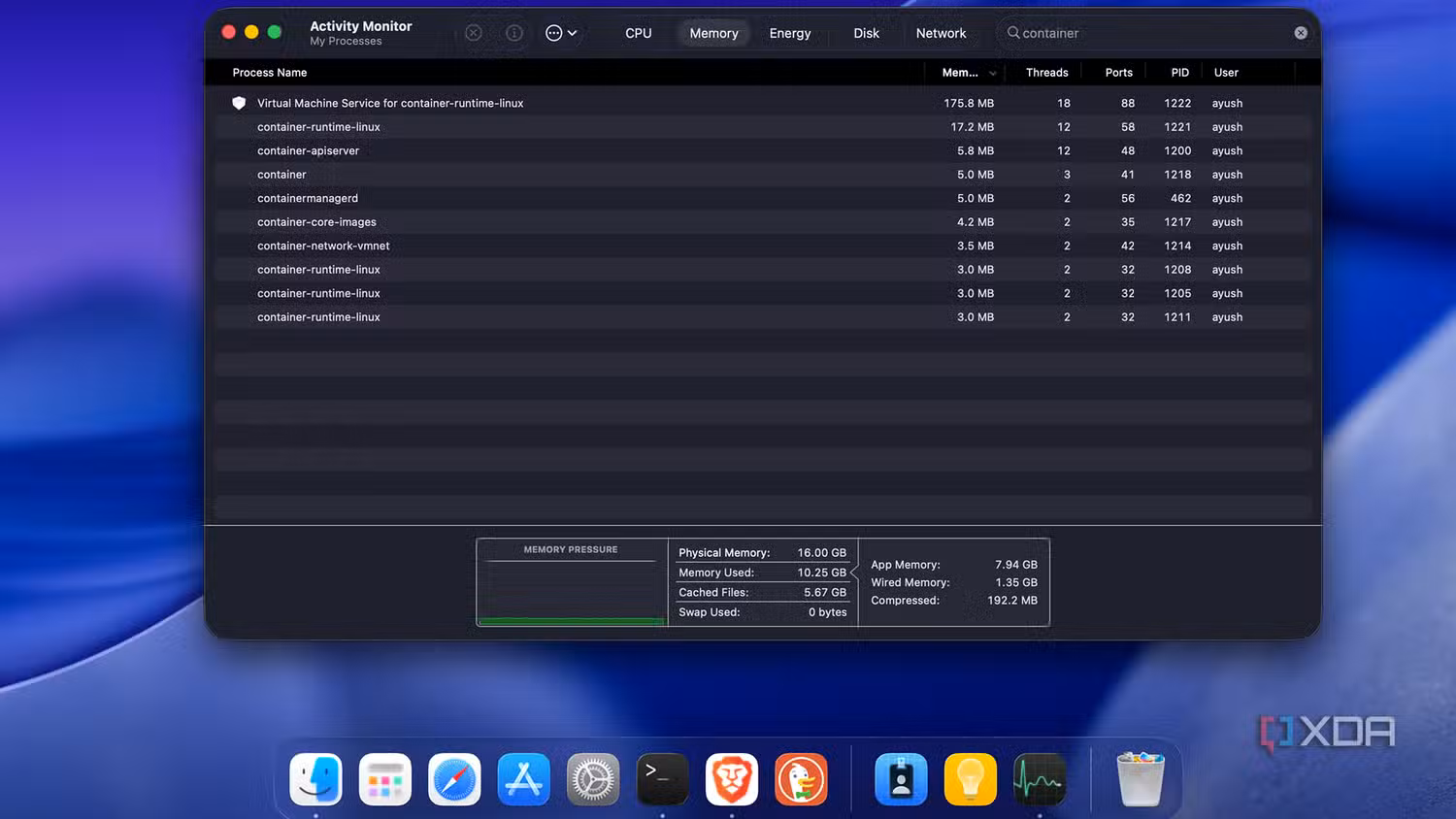Image resolution: width=1456 pixels, height=819 pixels.
Task: Open System Settings gear in Dock
Action: pyautogui.click(x=593, y=779)
